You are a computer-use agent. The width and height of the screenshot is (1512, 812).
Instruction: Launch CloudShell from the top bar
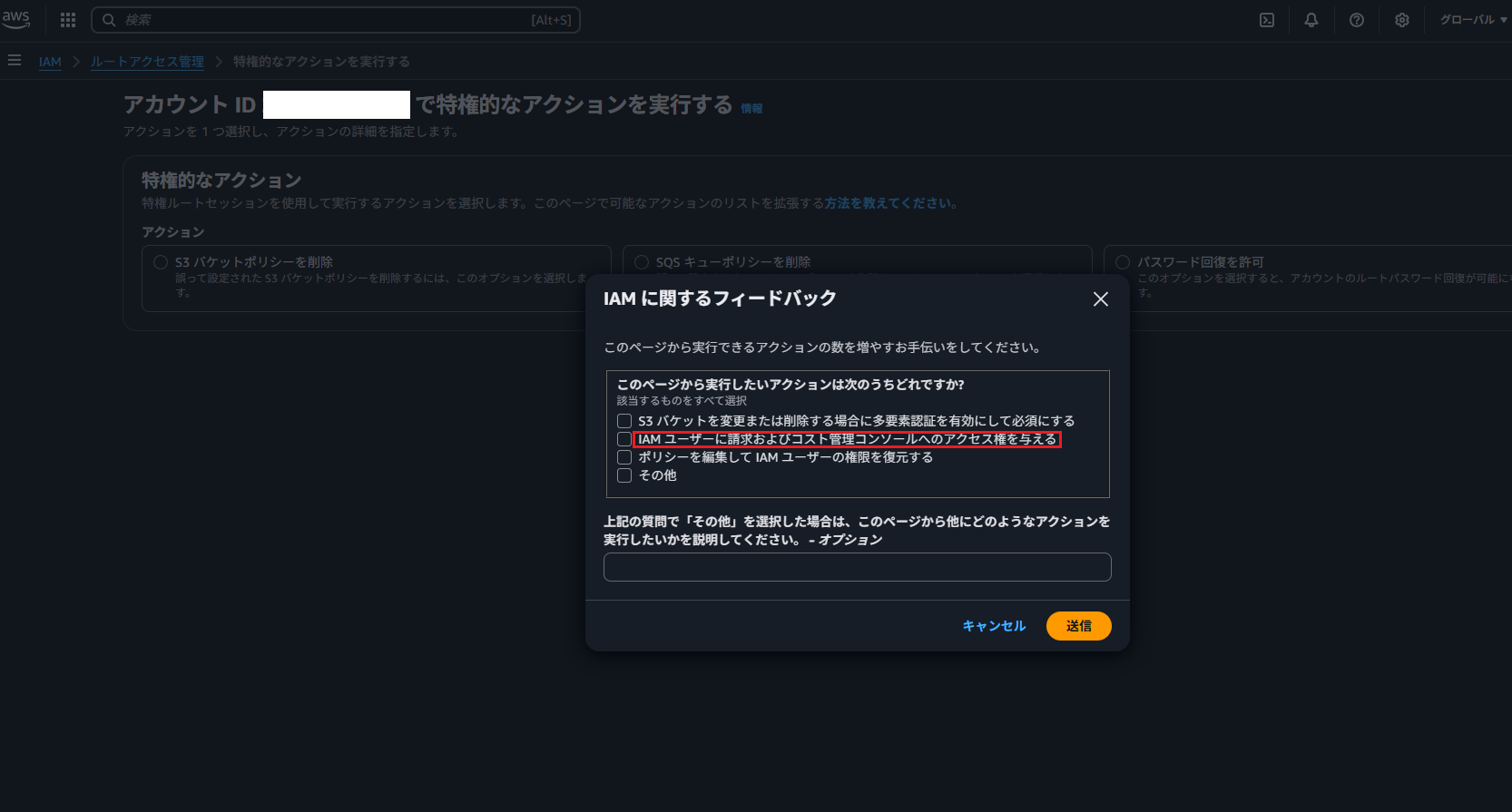coord(1267,20)
